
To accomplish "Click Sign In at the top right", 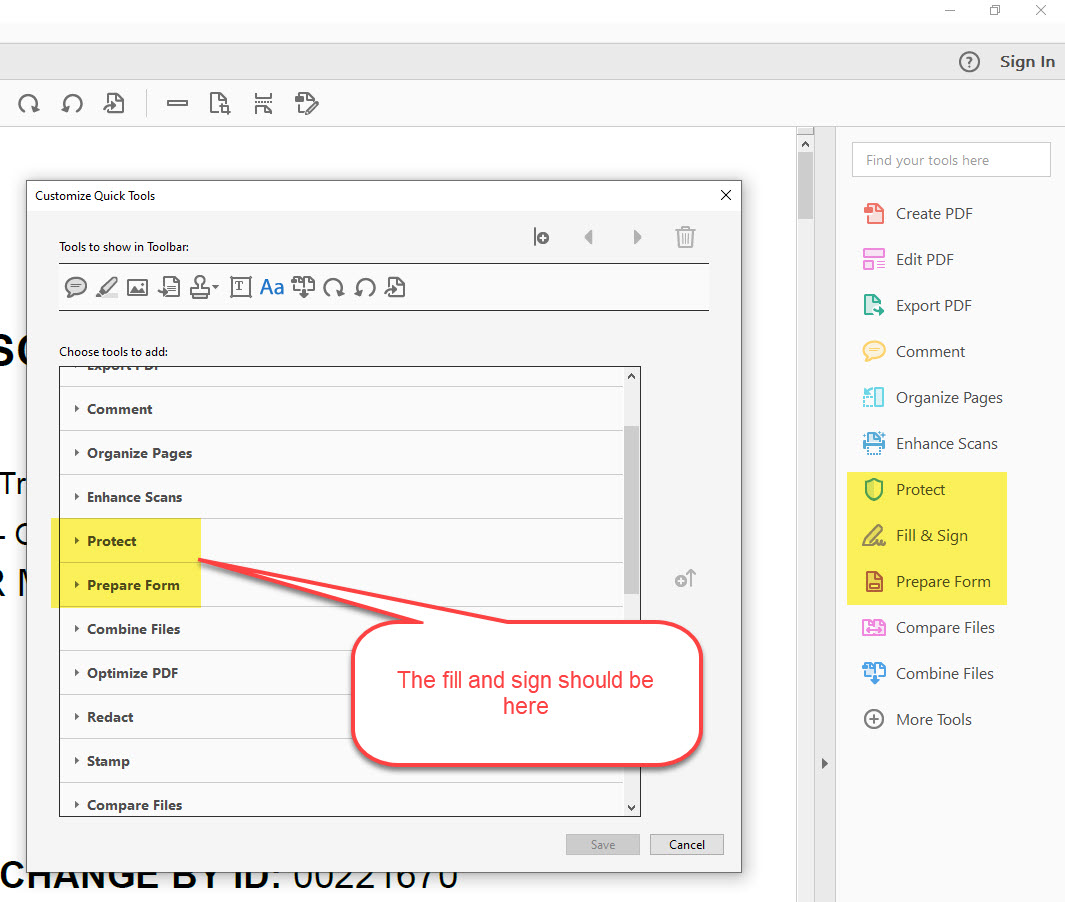I will 1027,61.
